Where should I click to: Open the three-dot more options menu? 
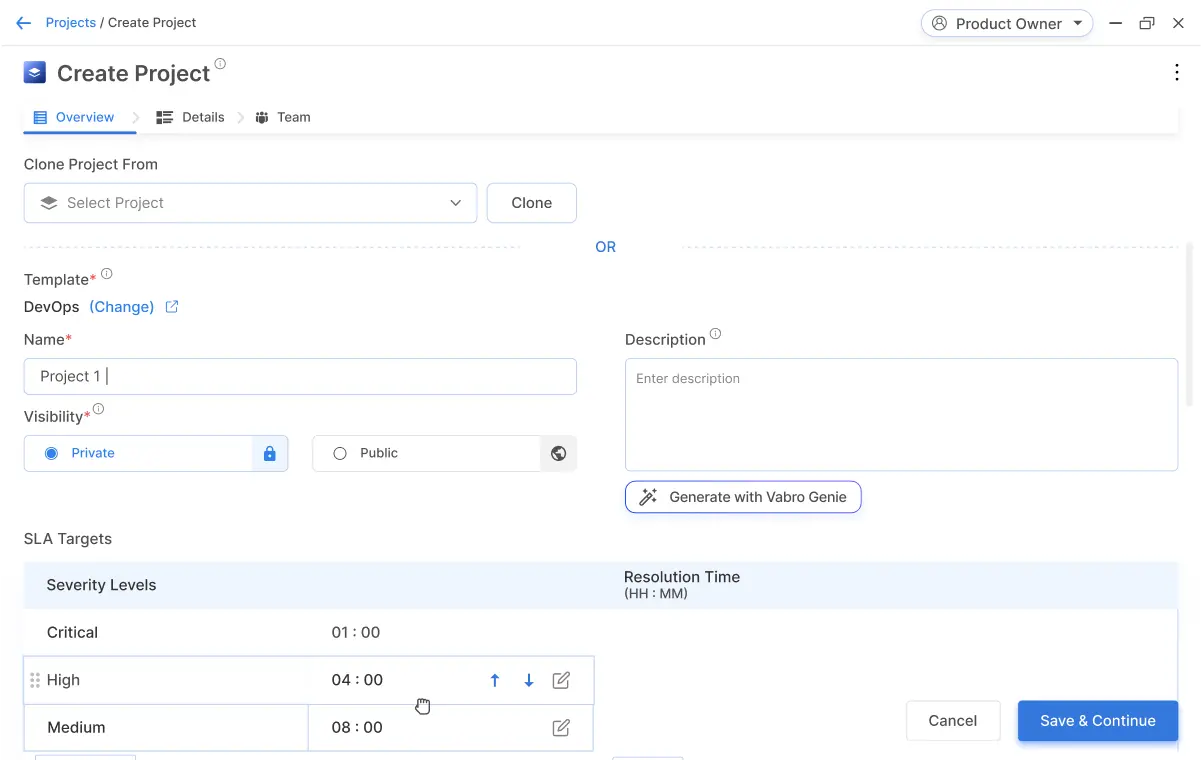point(1176,72)
